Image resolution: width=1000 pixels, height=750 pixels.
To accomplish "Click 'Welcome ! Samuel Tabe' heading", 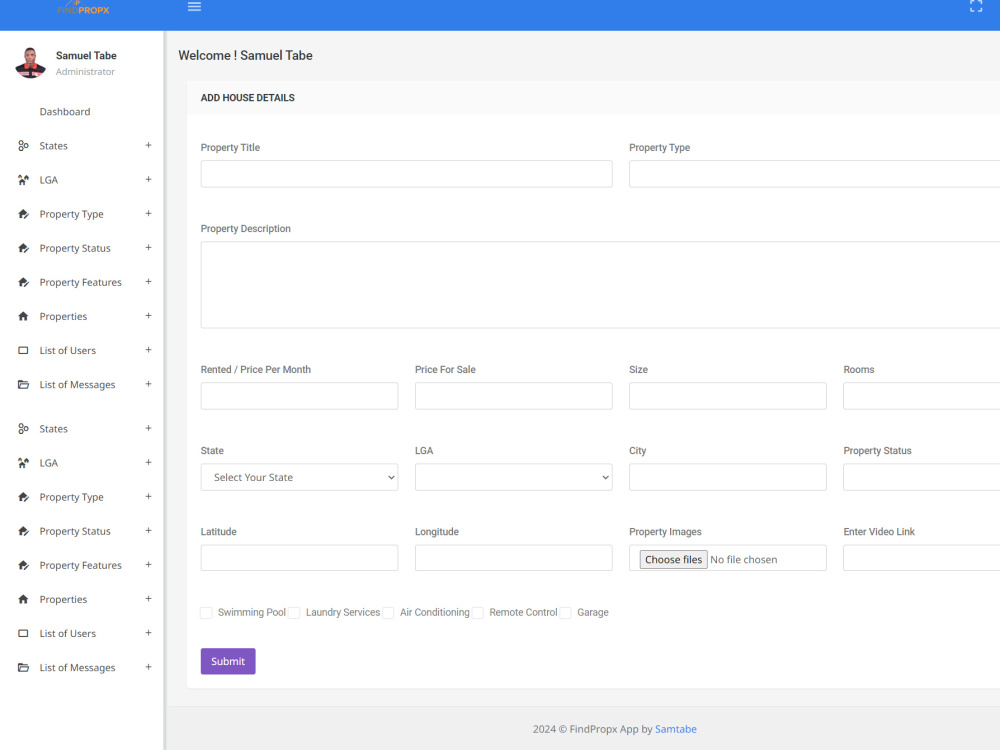I will [x=246, y=55].
